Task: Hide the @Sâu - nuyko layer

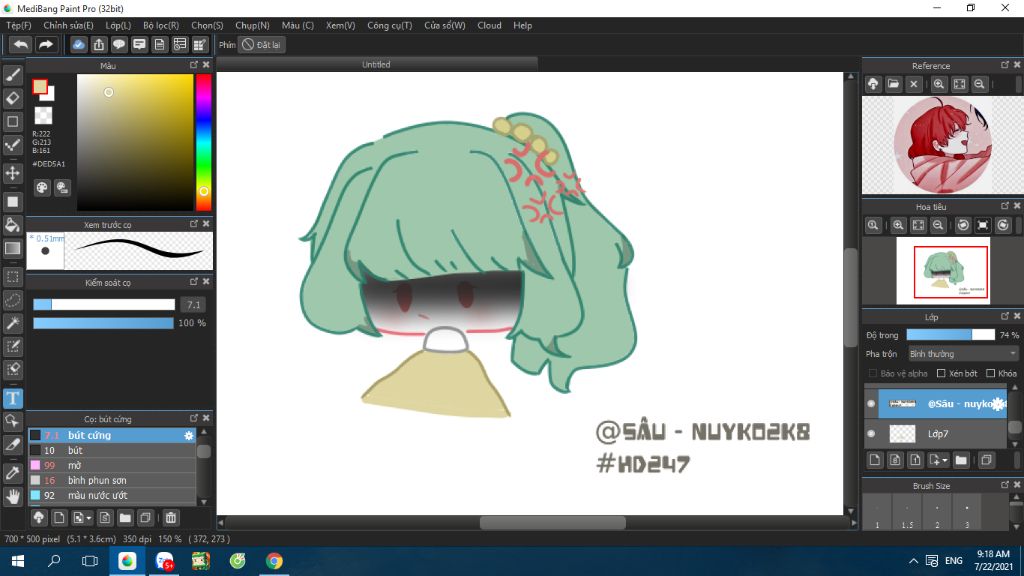Action: 871,404
